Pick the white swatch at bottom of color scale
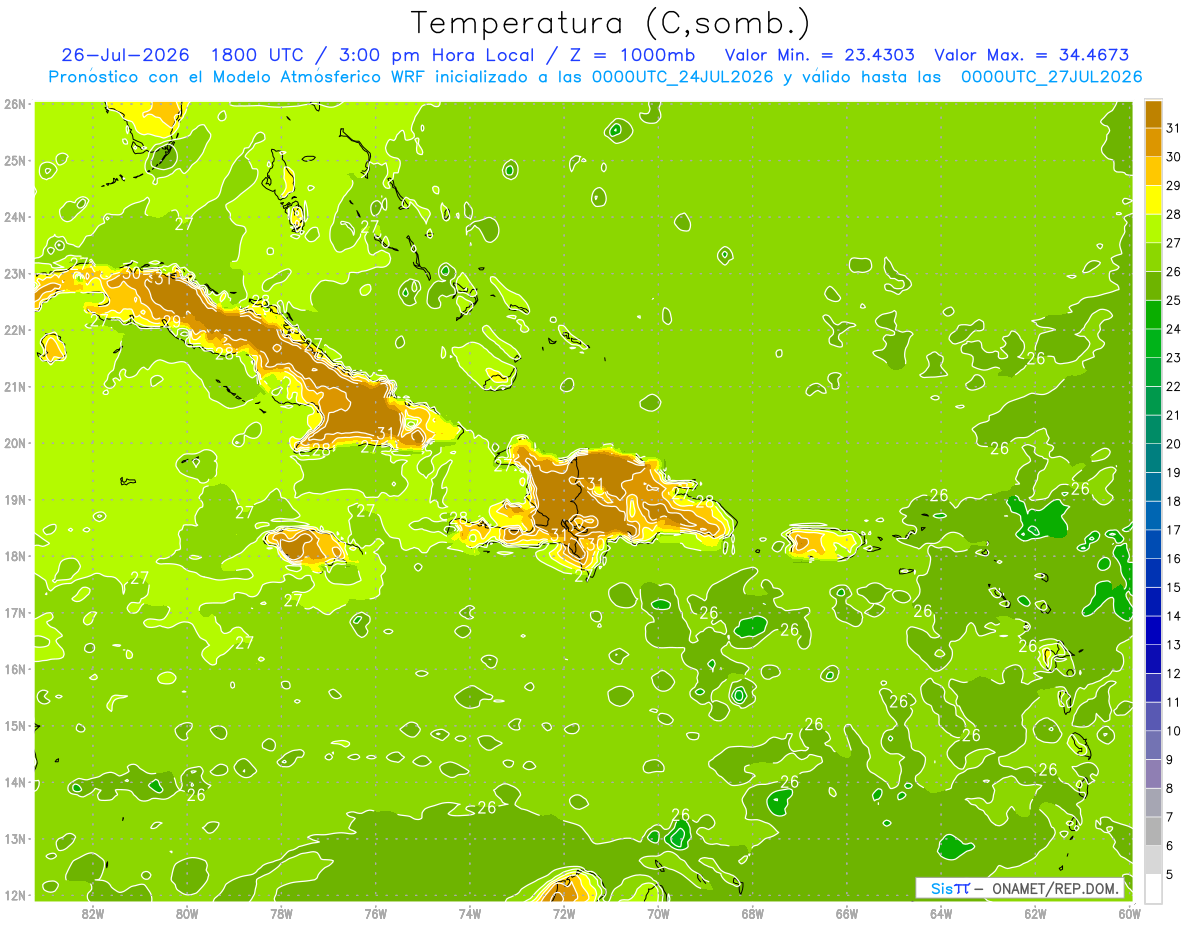Screen dimensions: 1200x927 1153,888
